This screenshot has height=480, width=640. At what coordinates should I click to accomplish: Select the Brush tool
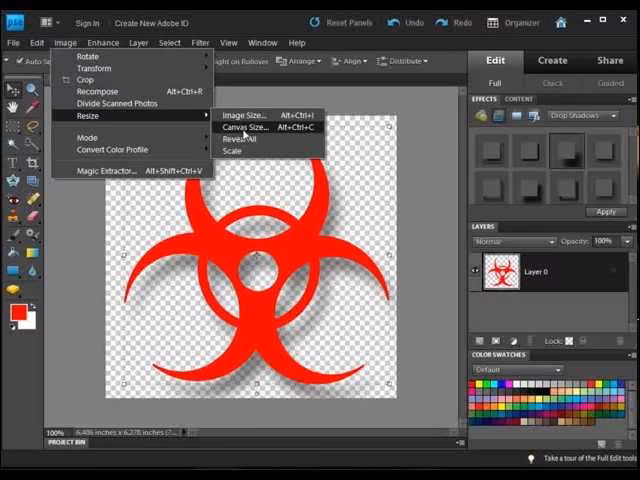click(x=13, y=234)
